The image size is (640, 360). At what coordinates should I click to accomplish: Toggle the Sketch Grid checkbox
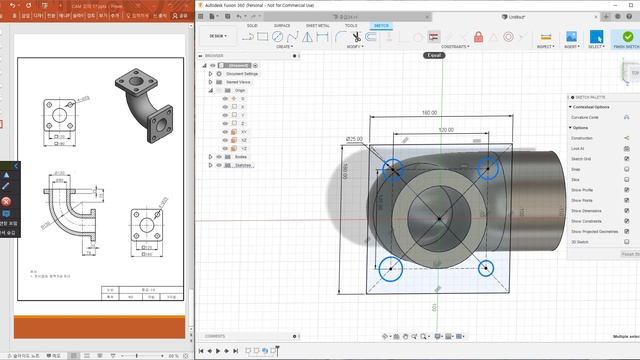coord(627,159)
